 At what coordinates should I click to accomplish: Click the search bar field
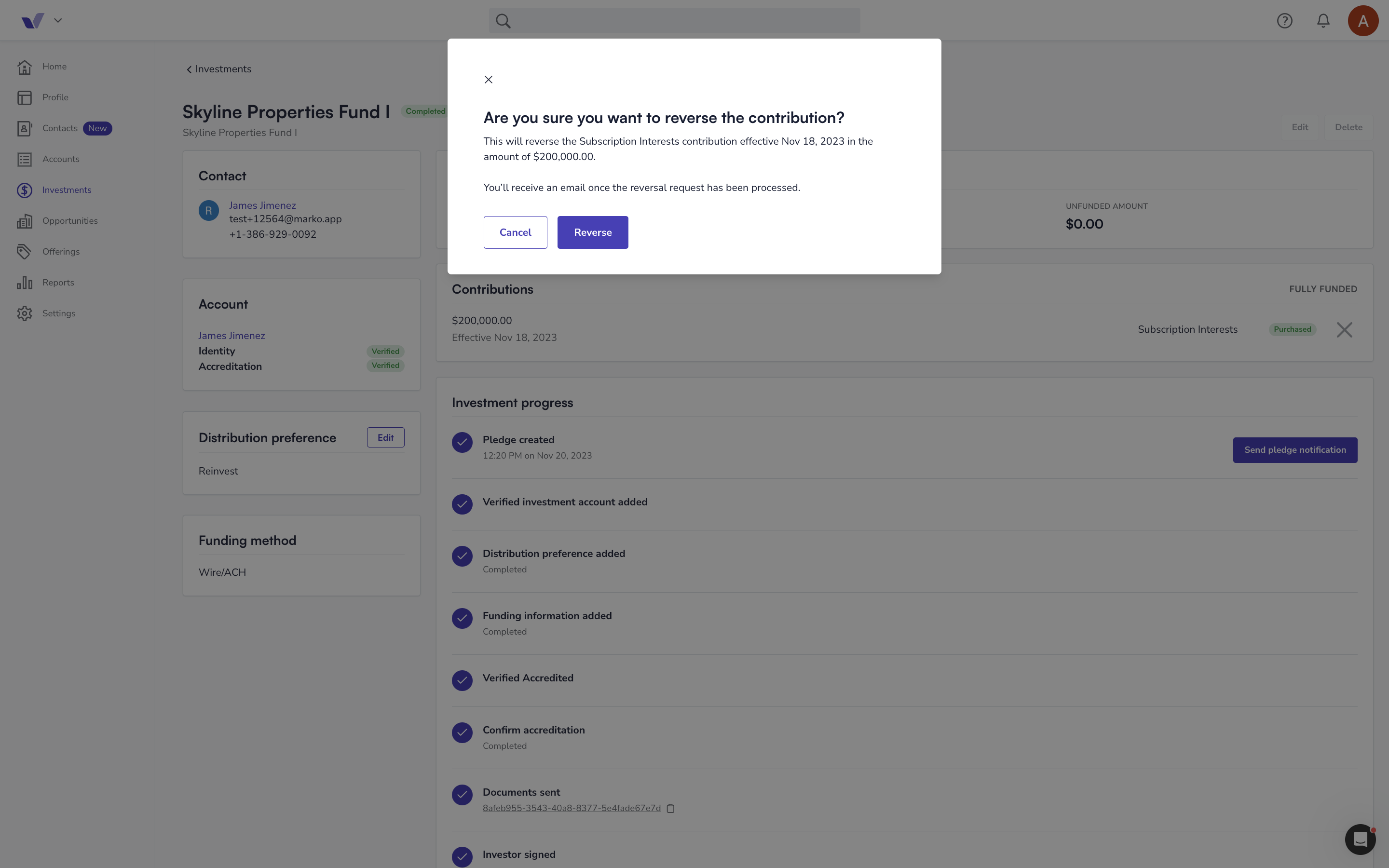tap(674, 21)
